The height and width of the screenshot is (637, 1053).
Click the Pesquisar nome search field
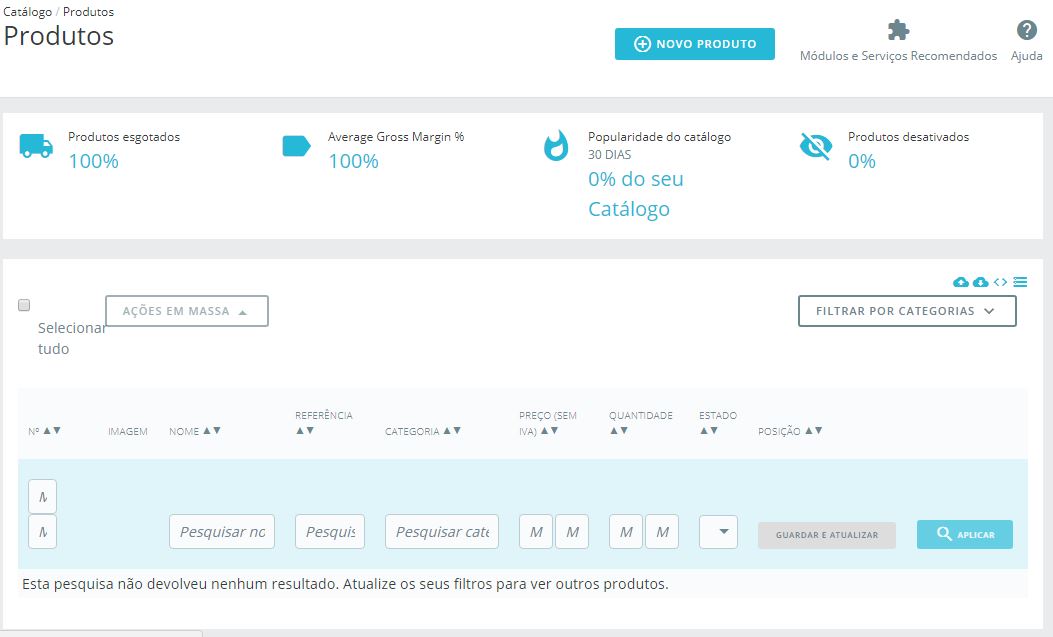[222, 532]
